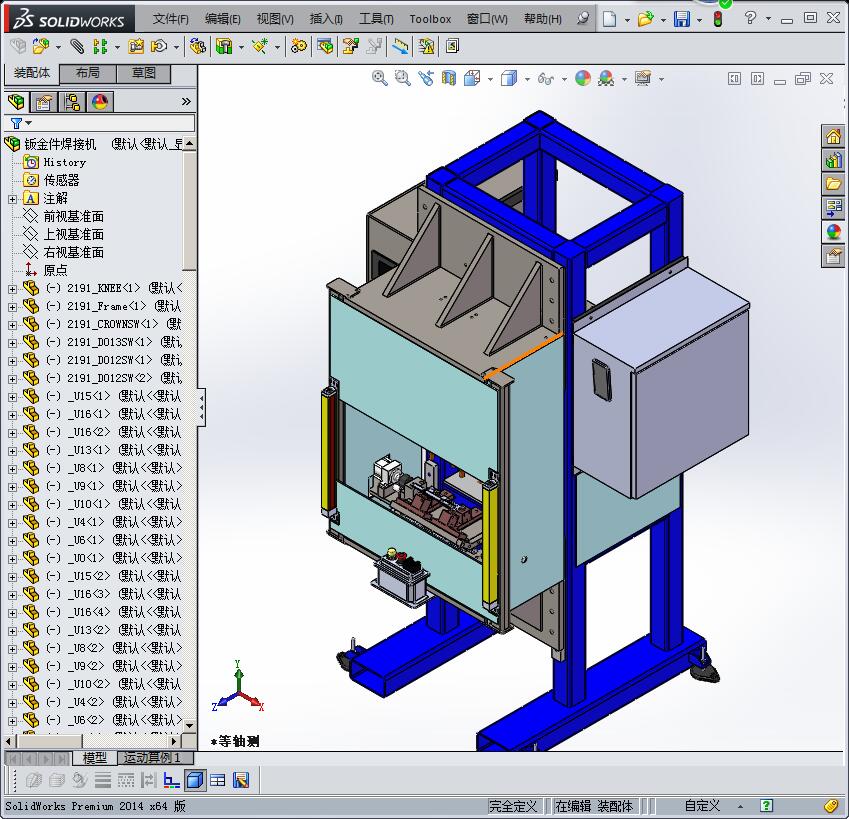Click Previous View icon
849x819 pixels.
[x=426, y=78]
